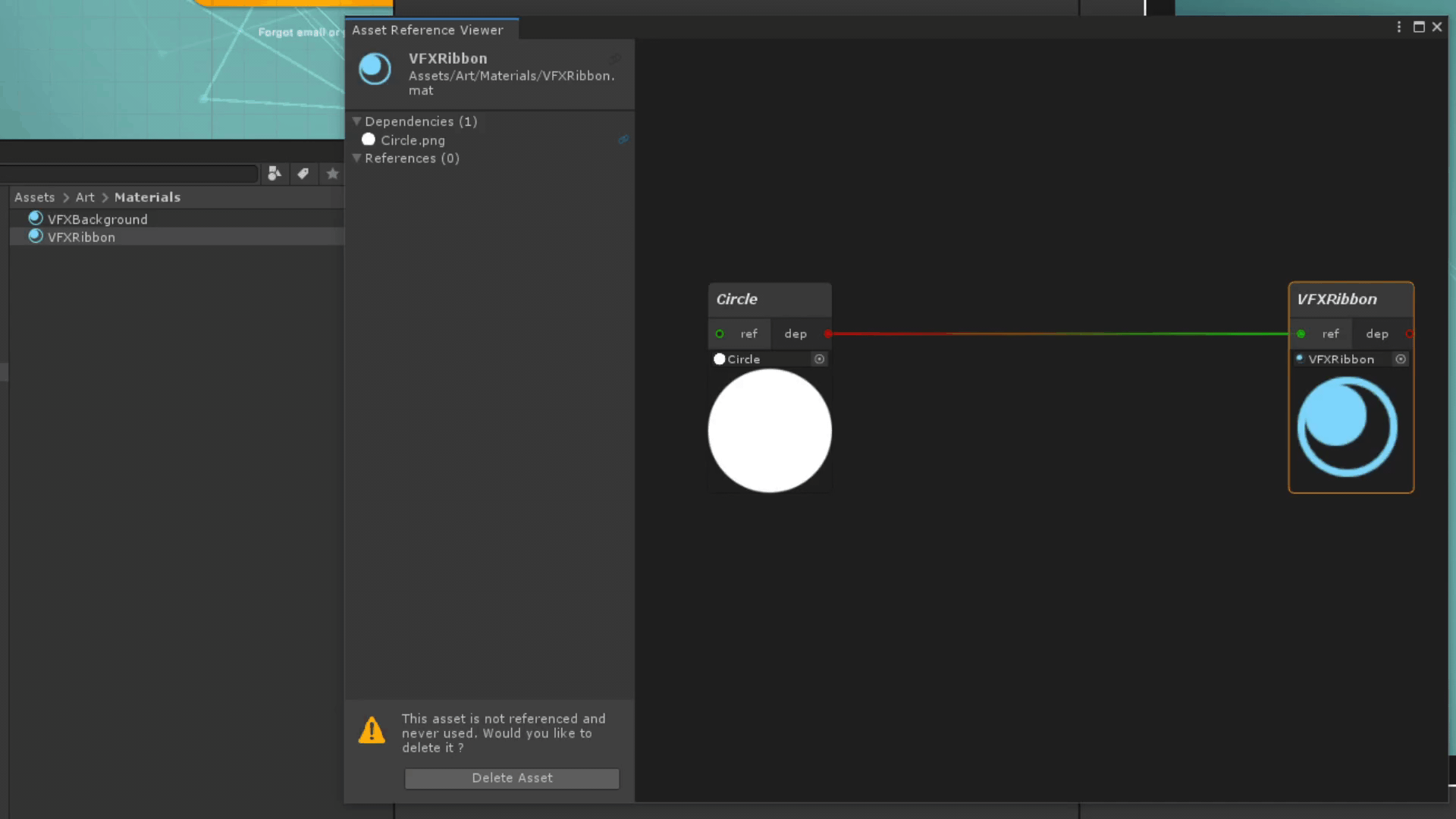This screenshot has height=819, width=1456.
Task: Click the Asset Reference Viewer tab
Action: click(x=427, y=29)
